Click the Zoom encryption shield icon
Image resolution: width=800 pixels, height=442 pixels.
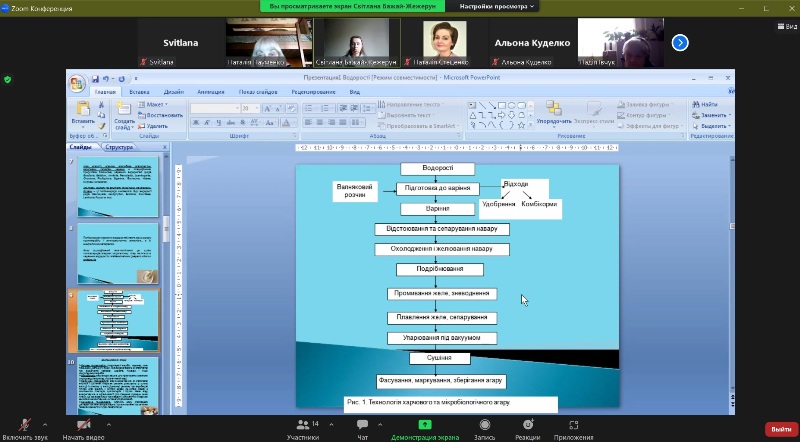pyautogui.click(x=7, y=80)
